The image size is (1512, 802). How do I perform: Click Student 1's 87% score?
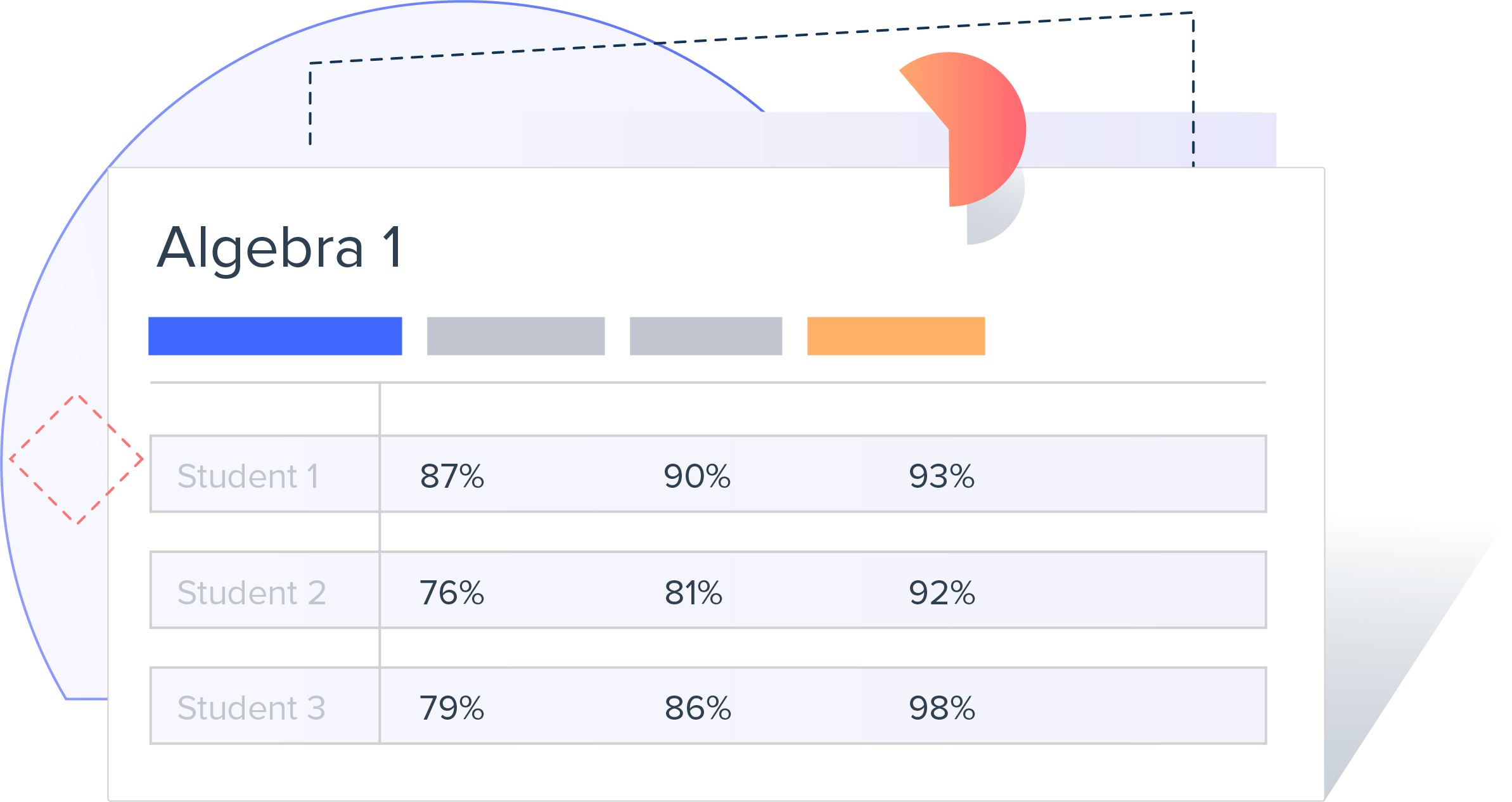[452, 476]
